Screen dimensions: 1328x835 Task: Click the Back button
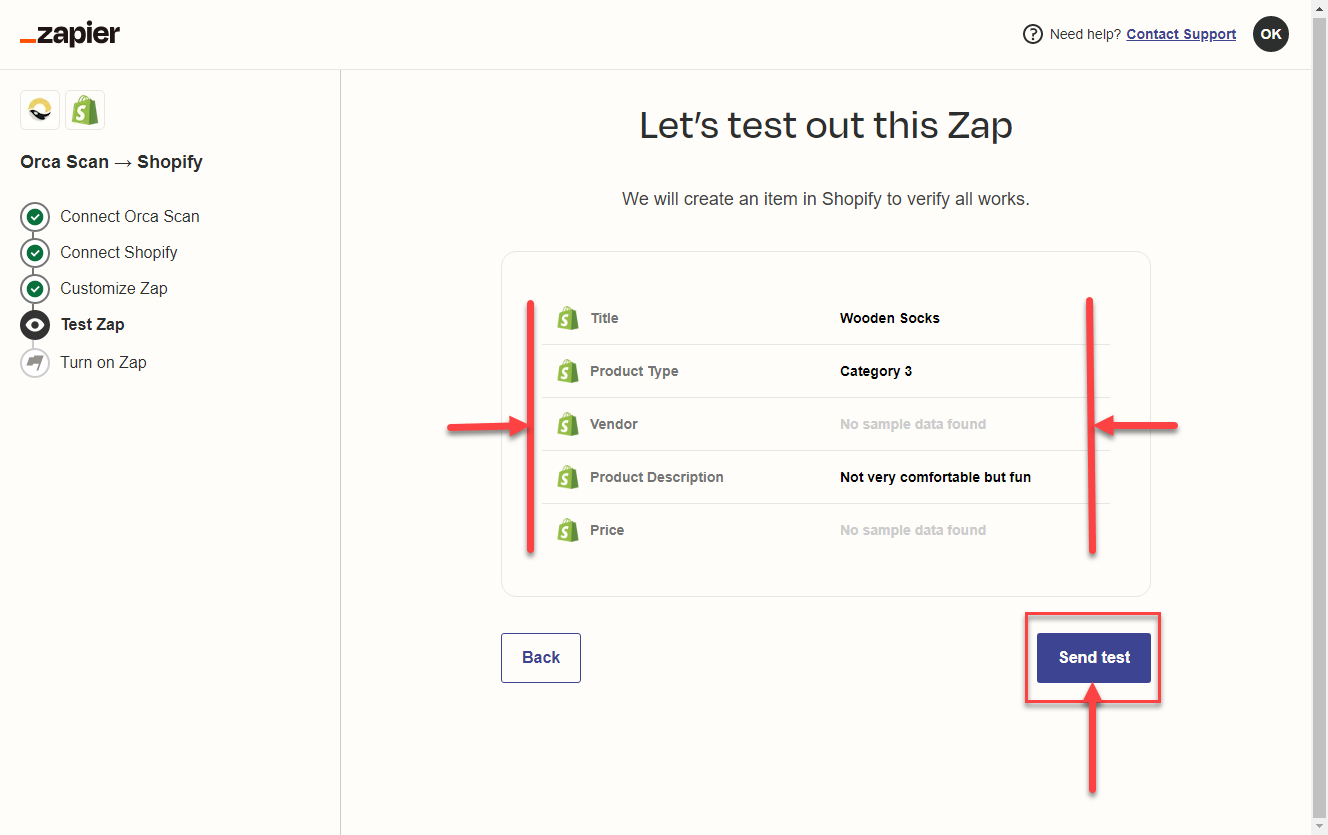(x=540, y=657)
